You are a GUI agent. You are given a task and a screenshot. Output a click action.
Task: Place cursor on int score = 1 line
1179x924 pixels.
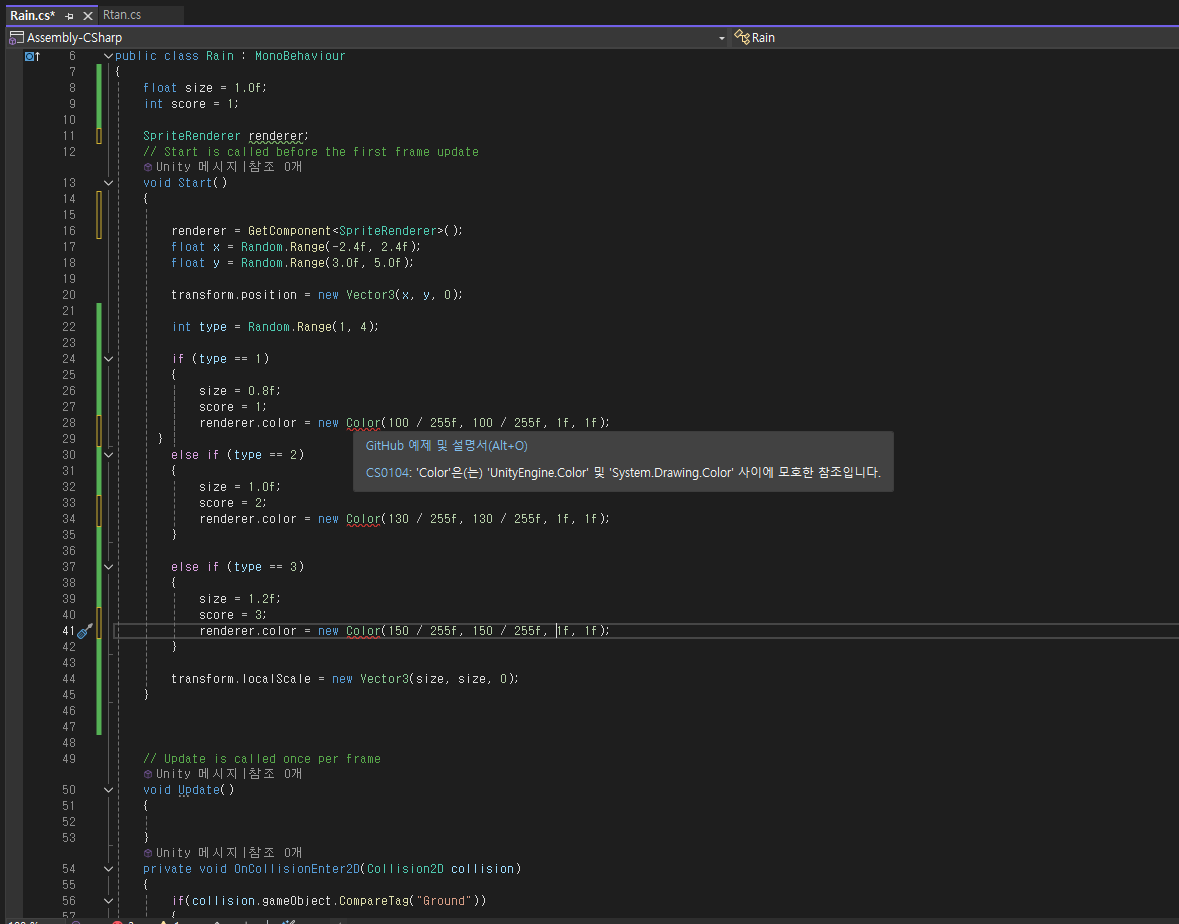click(x=191, y=104)
